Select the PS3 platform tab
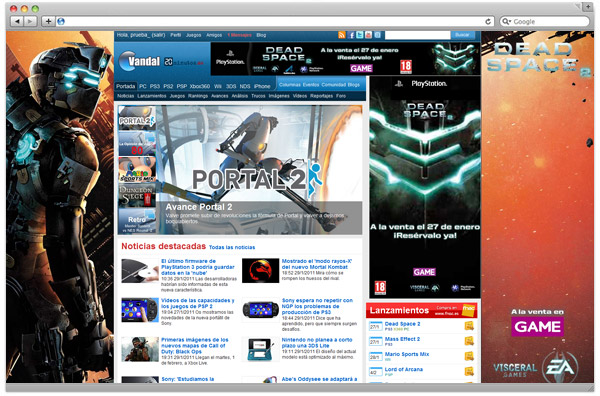Image resolution: width=600 pixels, height=396 pixels. pyautogui.click(x=155, y=86)
